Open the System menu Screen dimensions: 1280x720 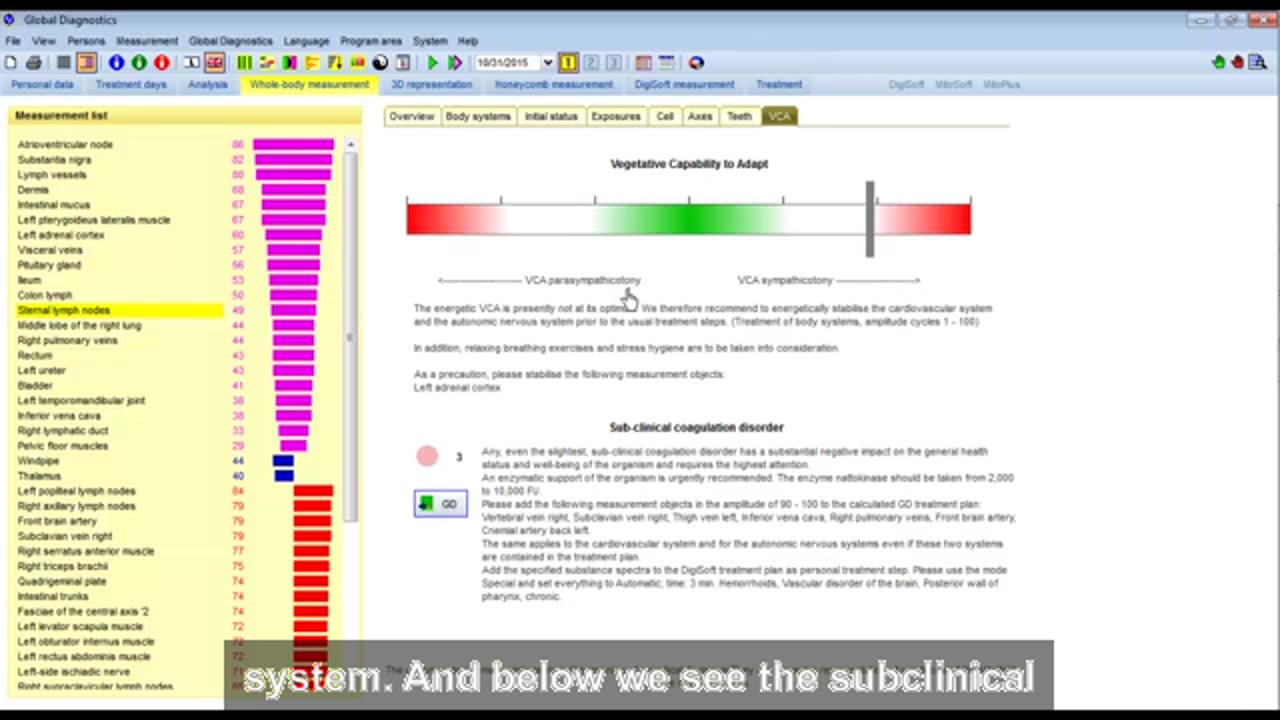430,41
